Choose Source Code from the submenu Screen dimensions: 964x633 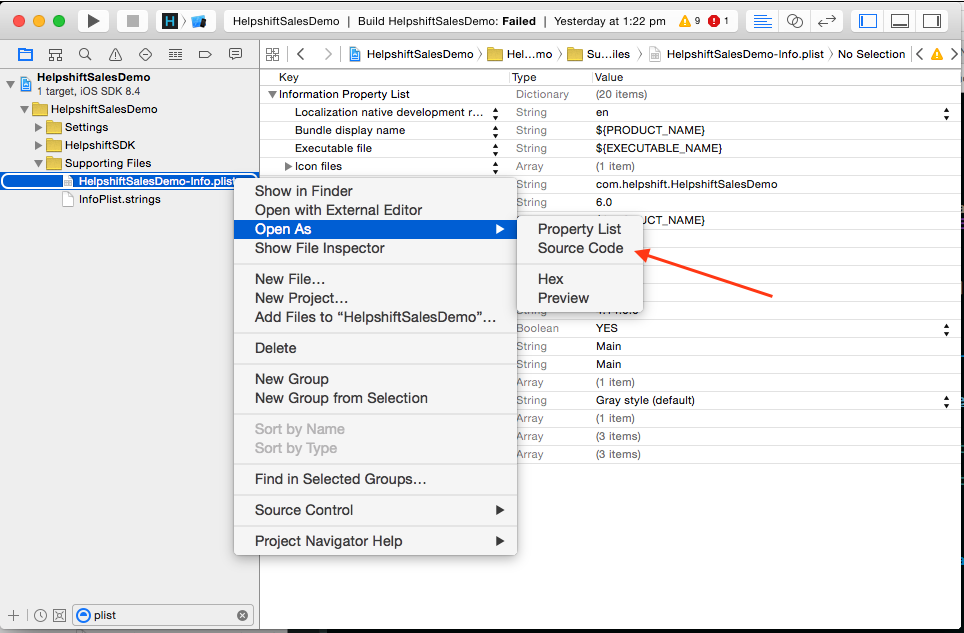(580, 248)
